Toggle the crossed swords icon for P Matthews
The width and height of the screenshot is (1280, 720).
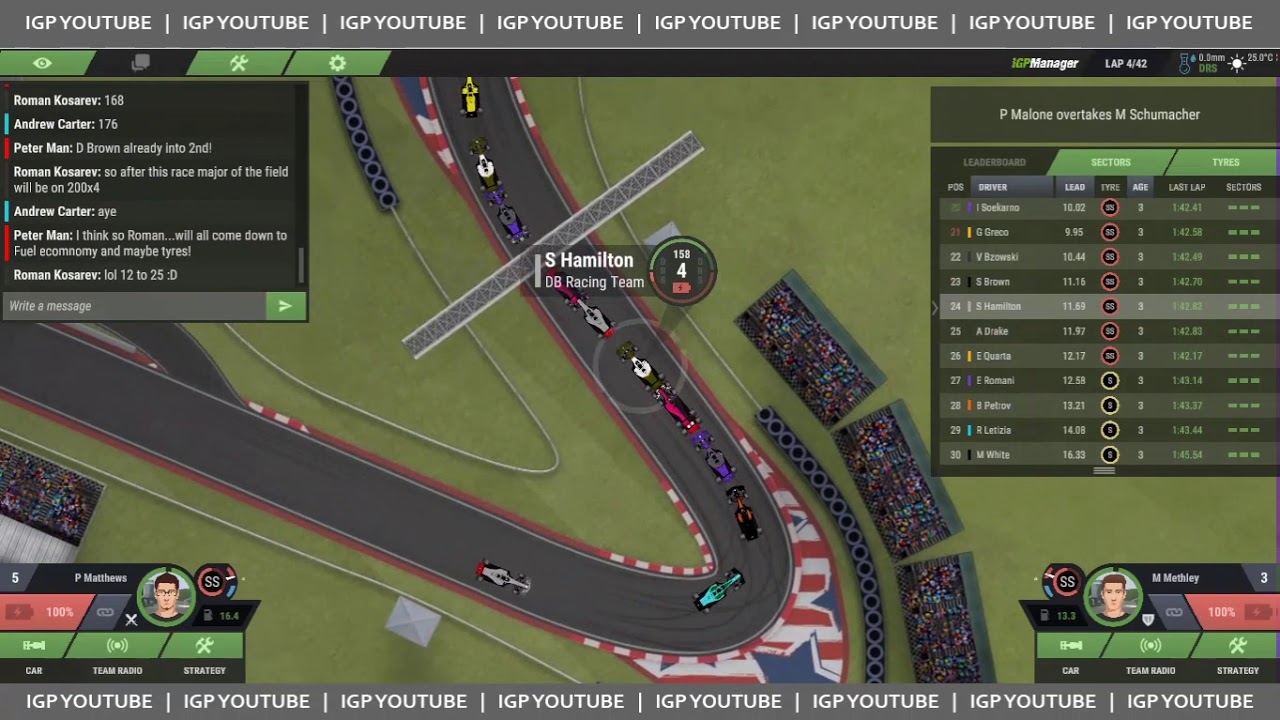[131, 619]
